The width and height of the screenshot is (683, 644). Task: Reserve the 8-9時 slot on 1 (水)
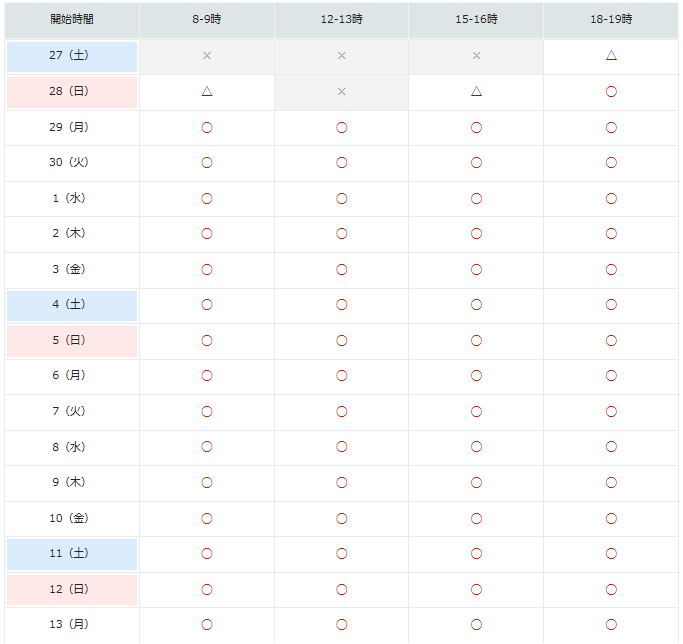[x=207, y=199]
